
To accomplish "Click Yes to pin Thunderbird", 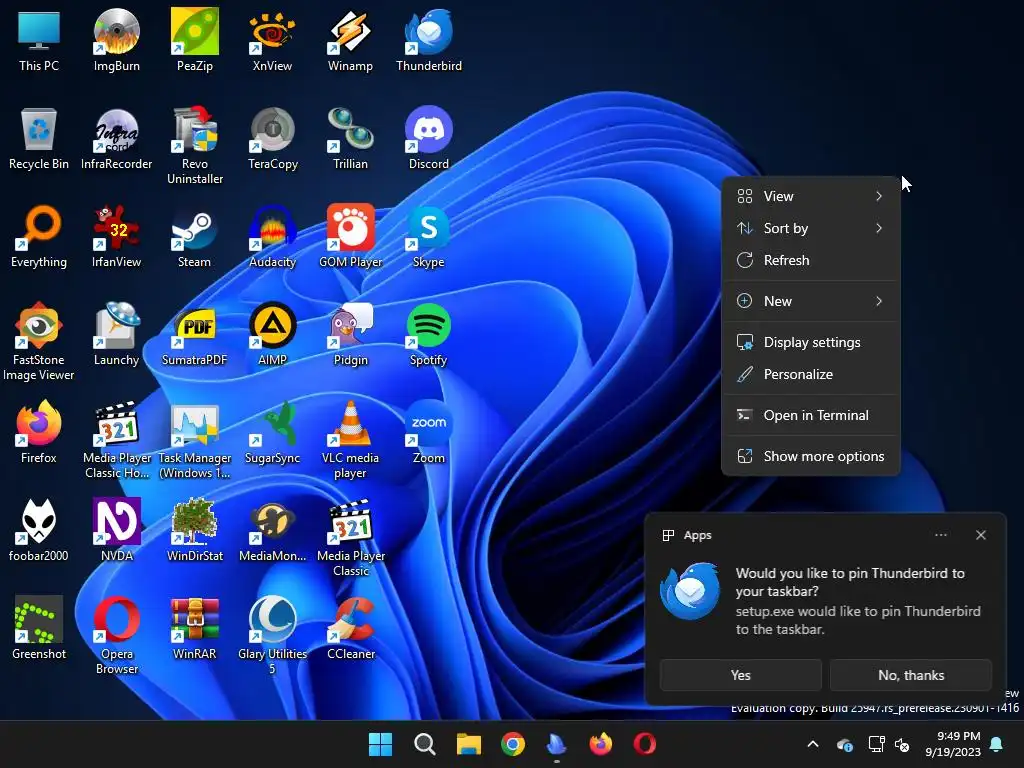I will (741, 675).
